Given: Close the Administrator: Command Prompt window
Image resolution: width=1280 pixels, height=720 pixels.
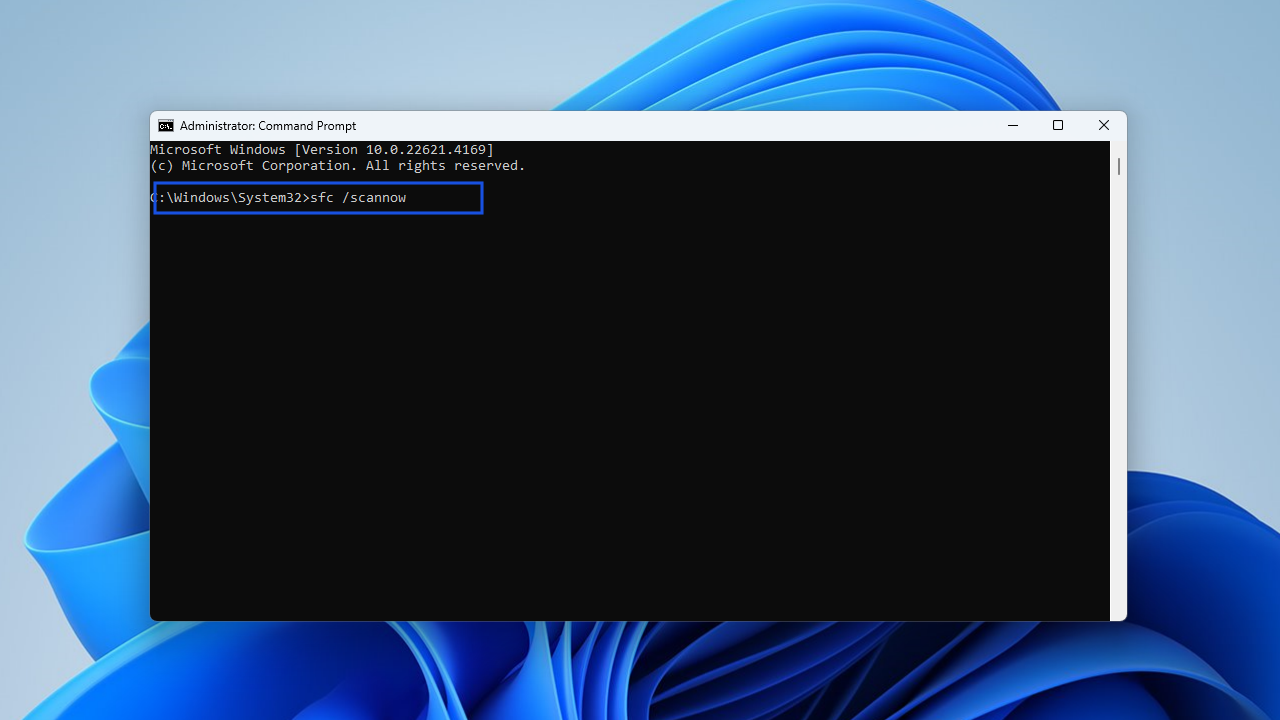Looking at the screenshot, I should click(x=1104, y=125).
